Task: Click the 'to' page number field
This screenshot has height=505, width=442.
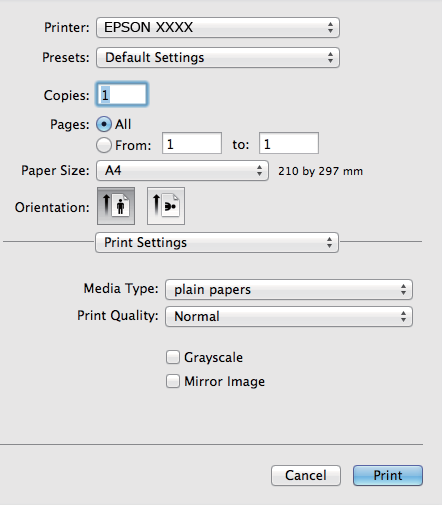Action: [x=289, y=143]
